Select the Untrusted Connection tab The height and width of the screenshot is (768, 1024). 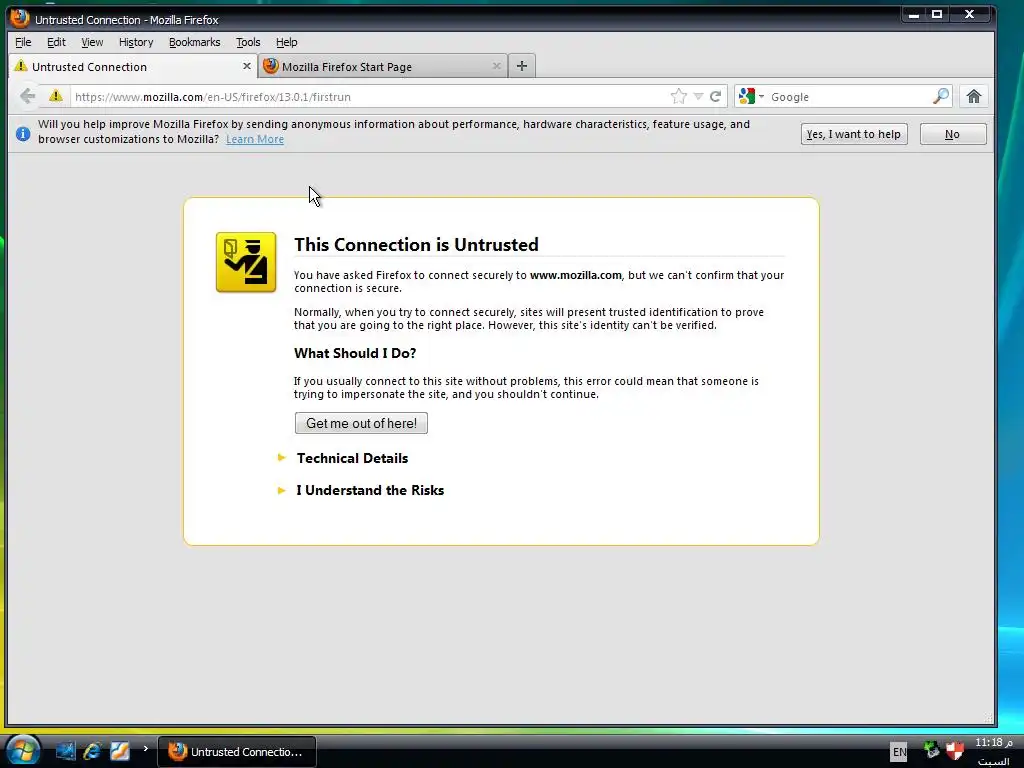[133, 67]
